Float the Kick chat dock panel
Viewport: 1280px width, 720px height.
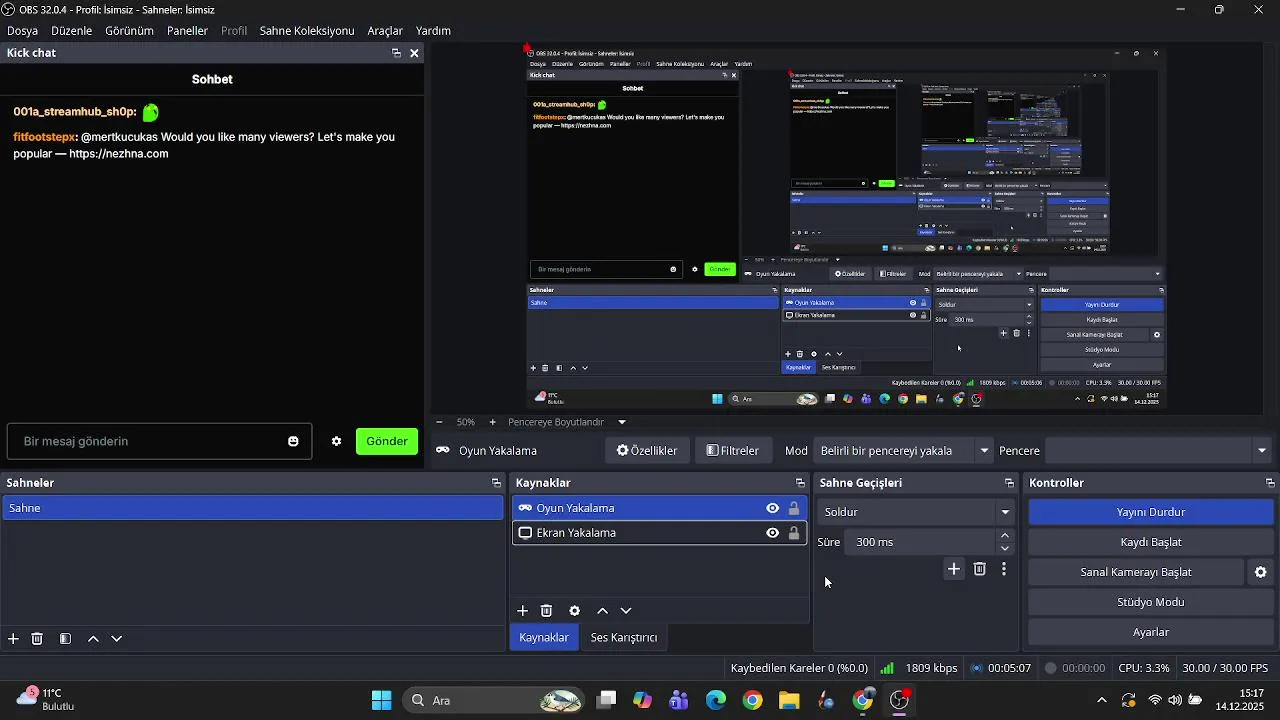pyautogui.click(x=396, y=53)
